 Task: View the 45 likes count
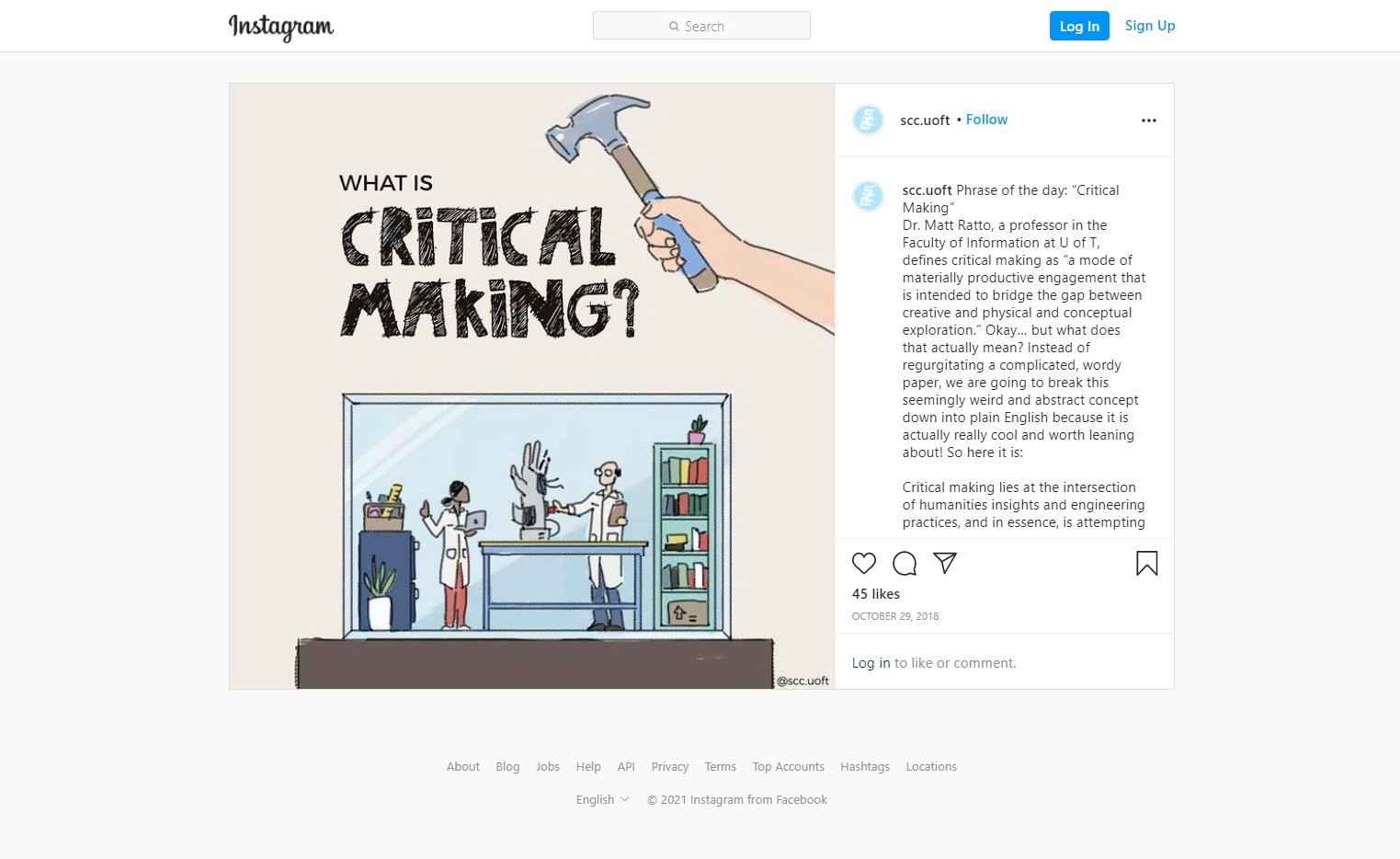(876, 594)
